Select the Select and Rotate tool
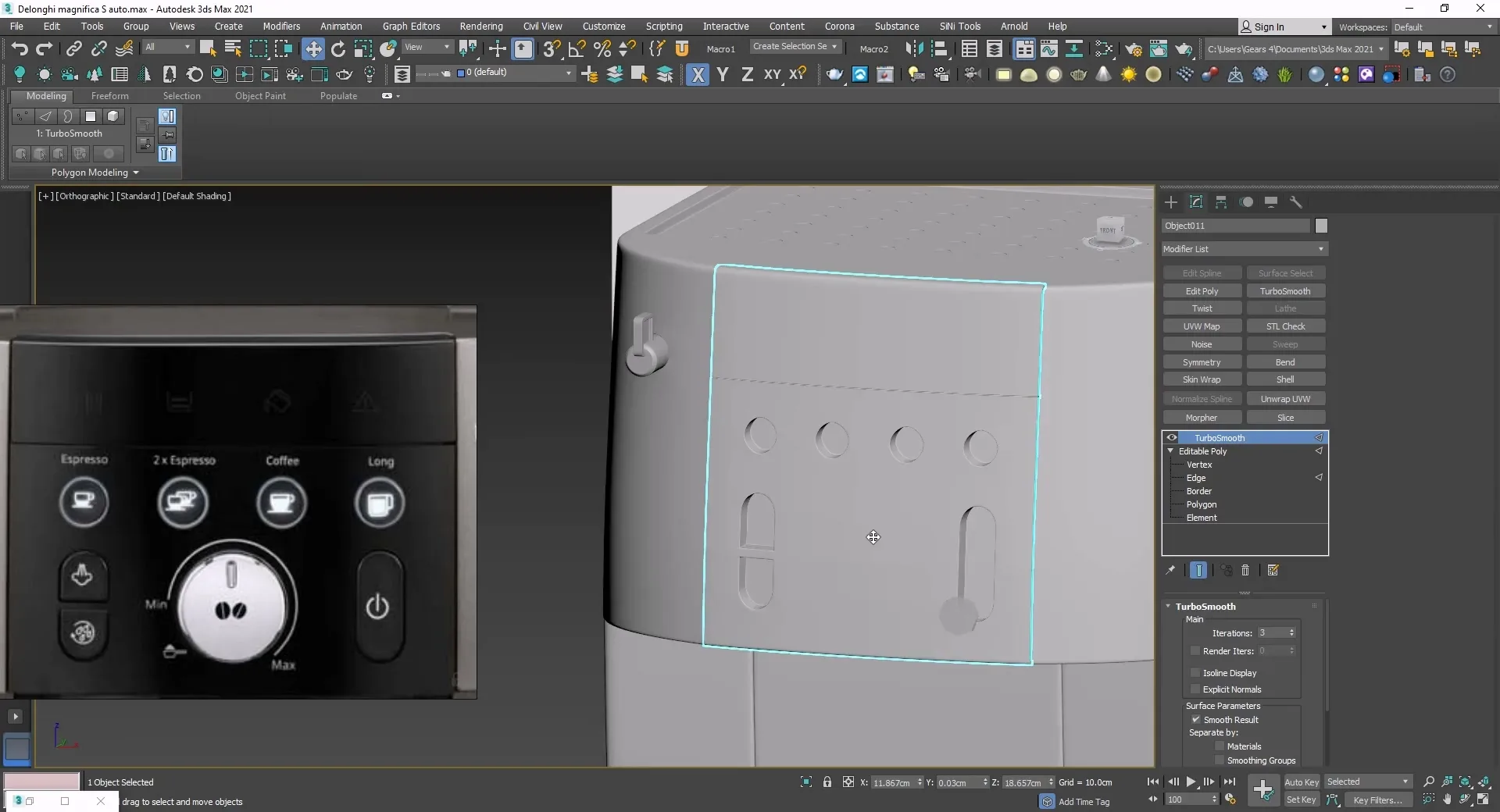 click(338, 48)
